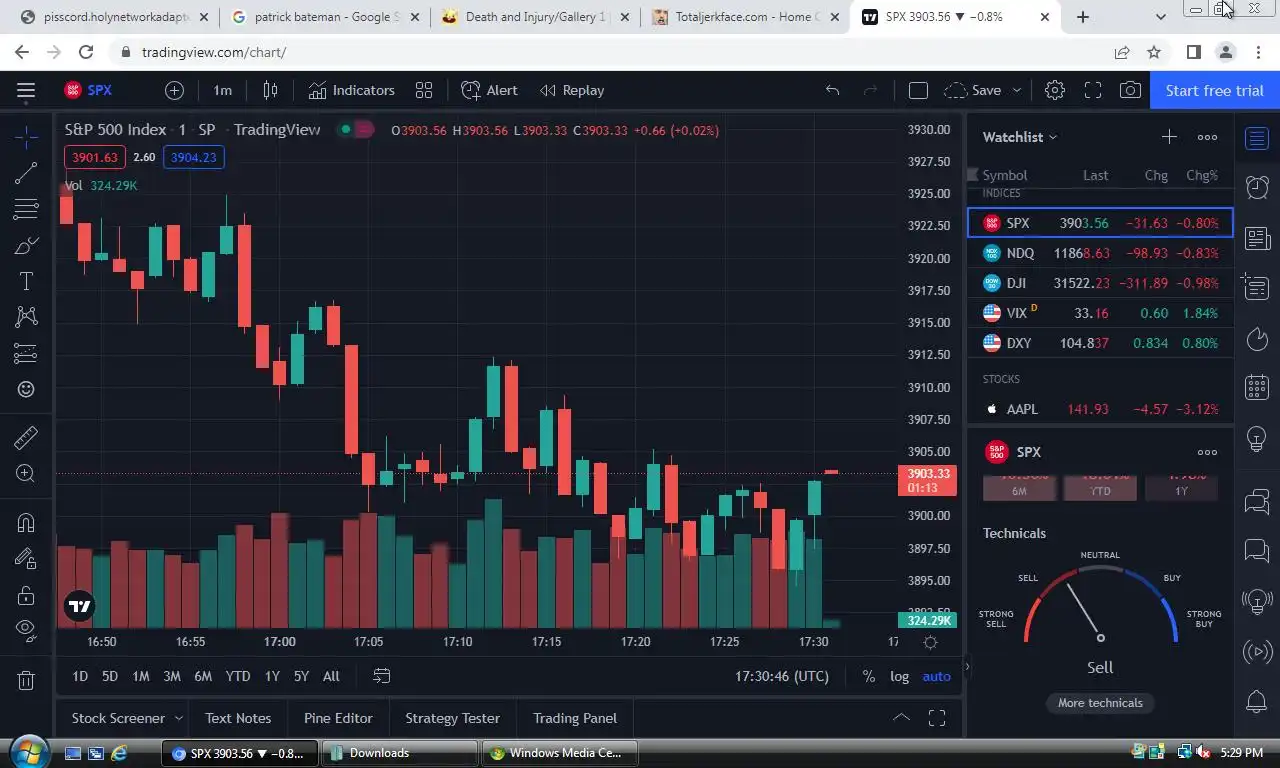Change the 1m timeframe interval

click(222, 90)
